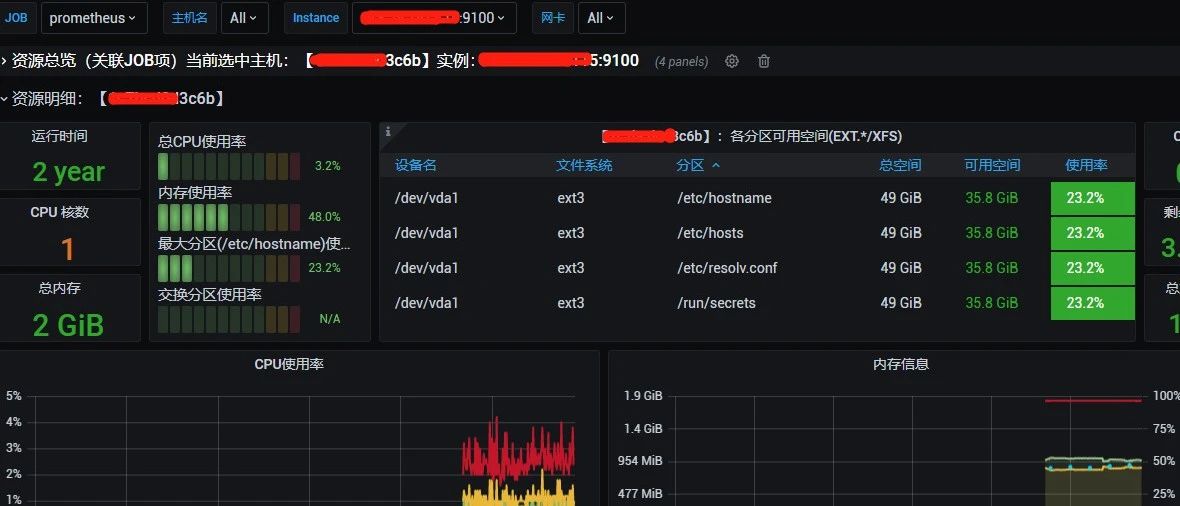Click the (4 panels) label
The width and height of the screenshot is (1180, 506).
tap(682, 62)
